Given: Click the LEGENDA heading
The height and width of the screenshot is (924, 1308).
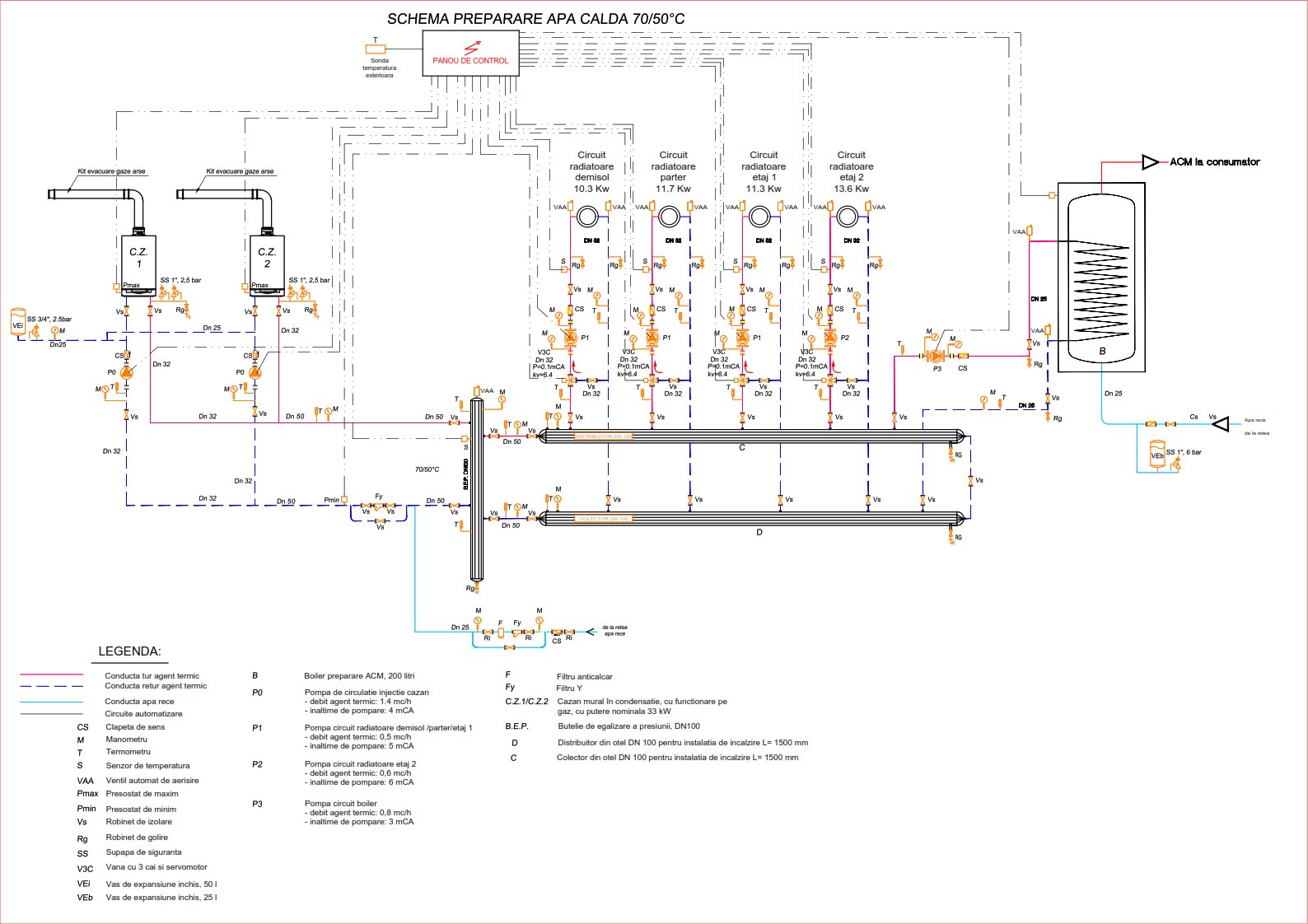Looking at the screenshot, I should pos(129,651).
